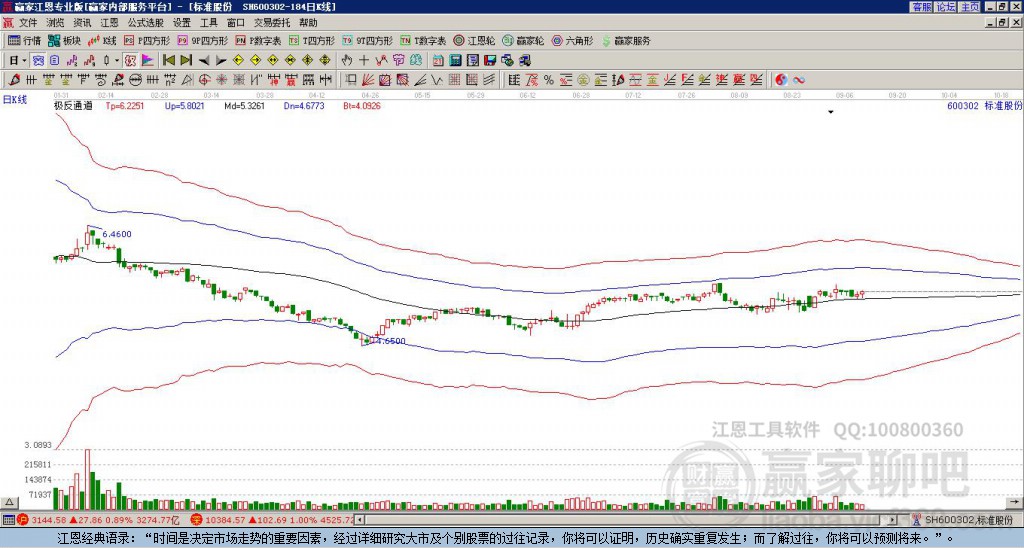Expand the candlestick style dropdown arrow
Viewport: 1024px width, 548px height.
point(117,61)
